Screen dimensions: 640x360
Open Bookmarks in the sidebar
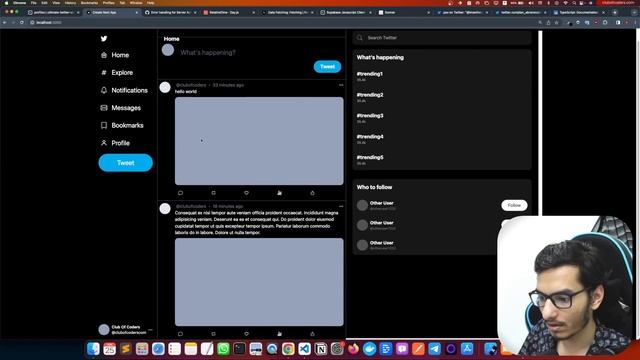click(122, 125)
